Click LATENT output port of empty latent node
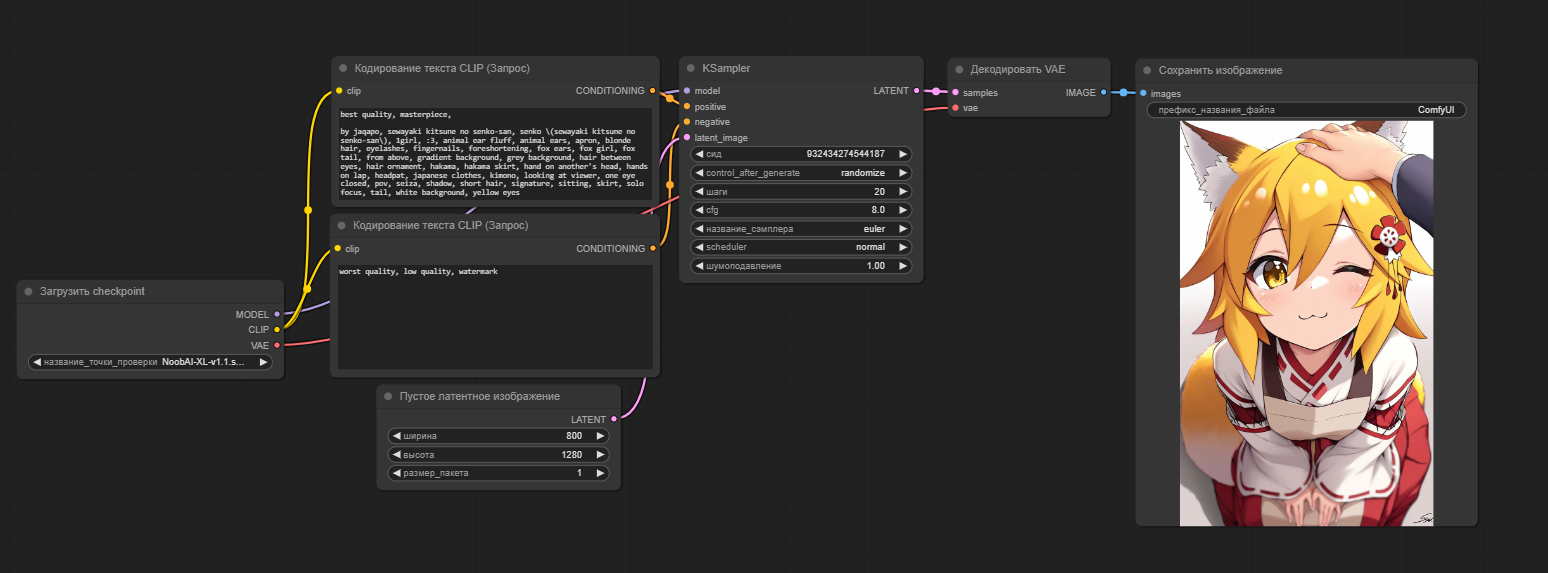Image resolution: width=1548 pixels, height=573 pixels. pyautogui.click(x=614, y=419)
